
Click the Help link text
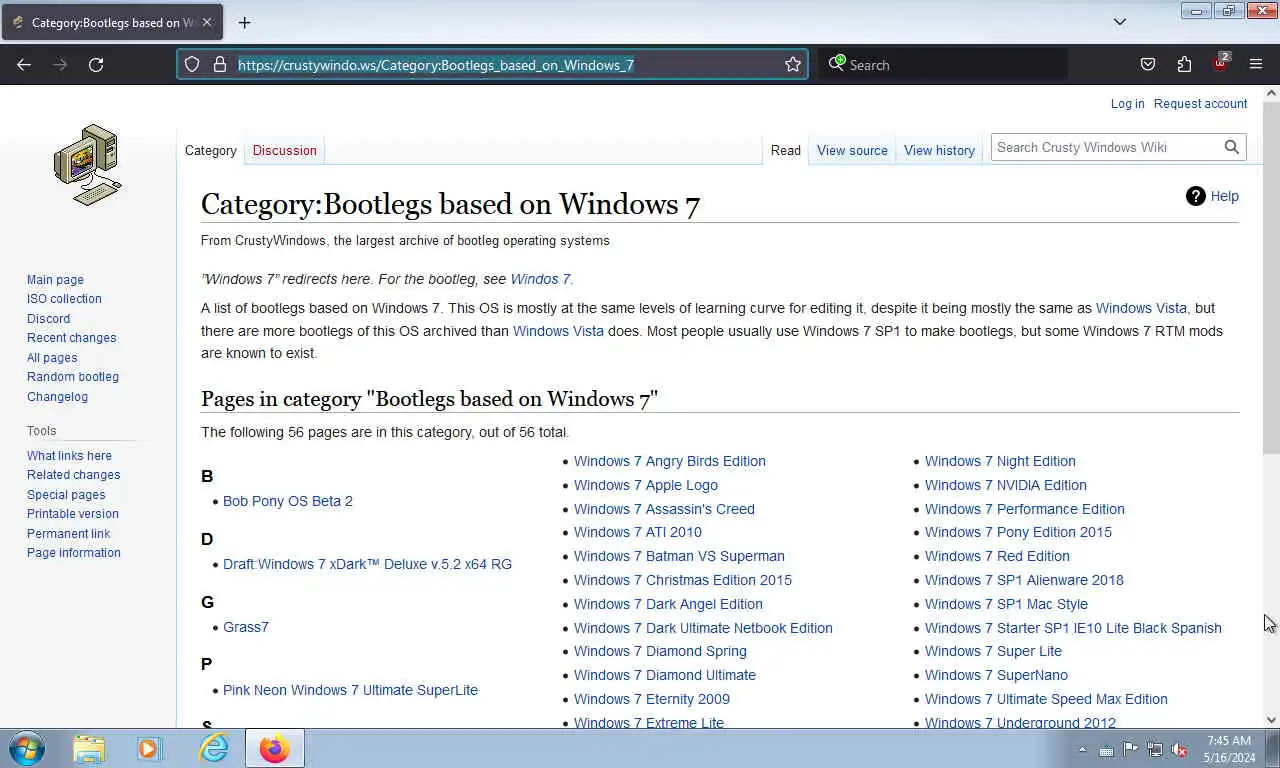coord(1225,196)
